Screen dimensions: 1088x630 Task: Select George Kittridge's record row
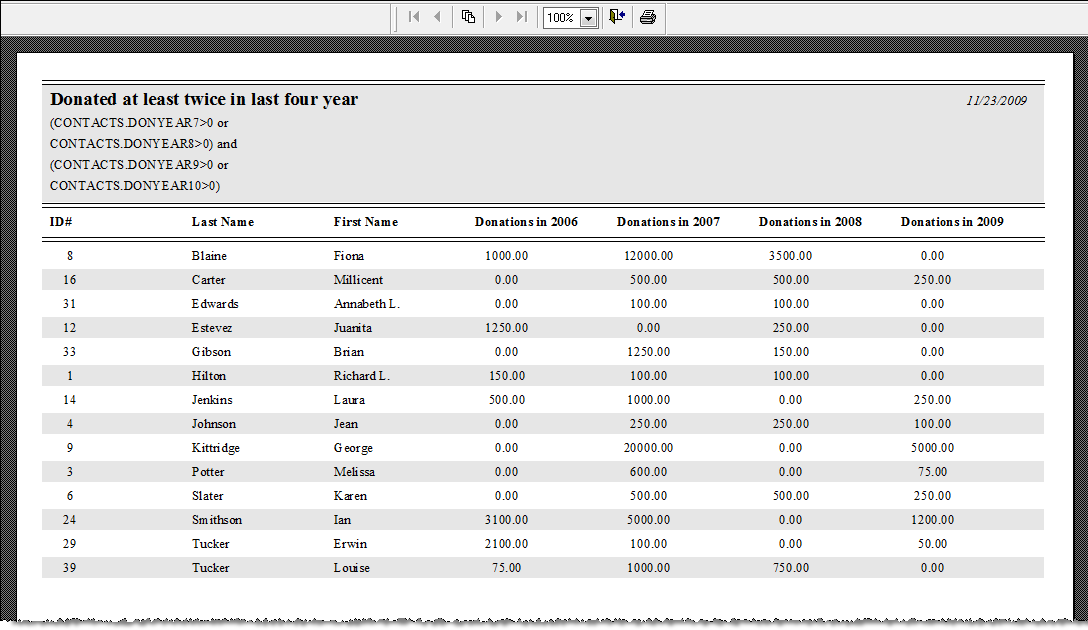pyautogui.click(x=400, y=447)
